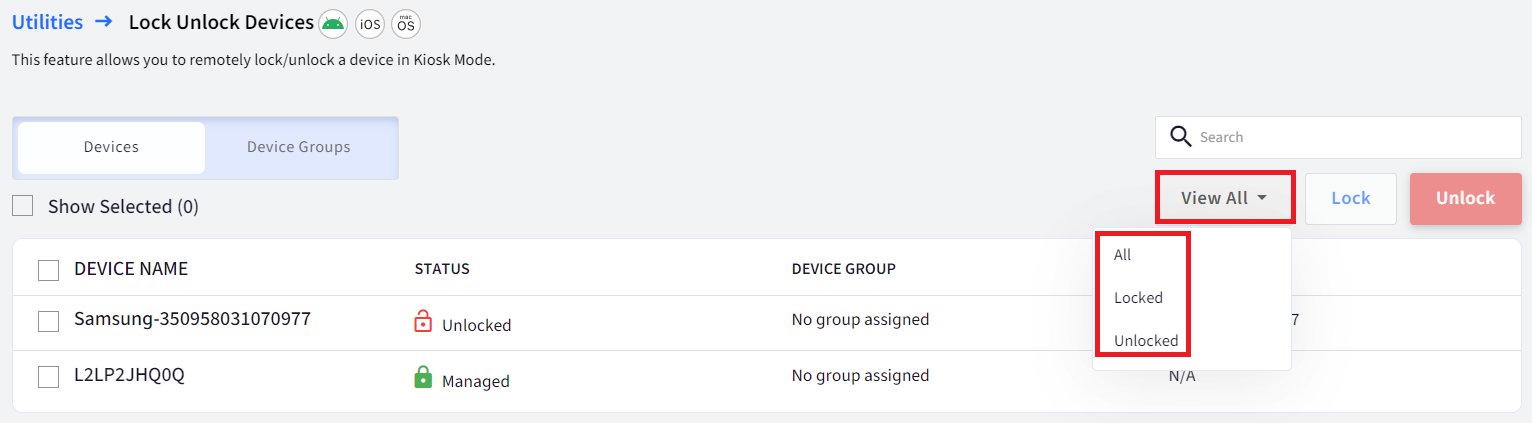
Task: Click the search magnifier icon
Action: [1181, 137]
